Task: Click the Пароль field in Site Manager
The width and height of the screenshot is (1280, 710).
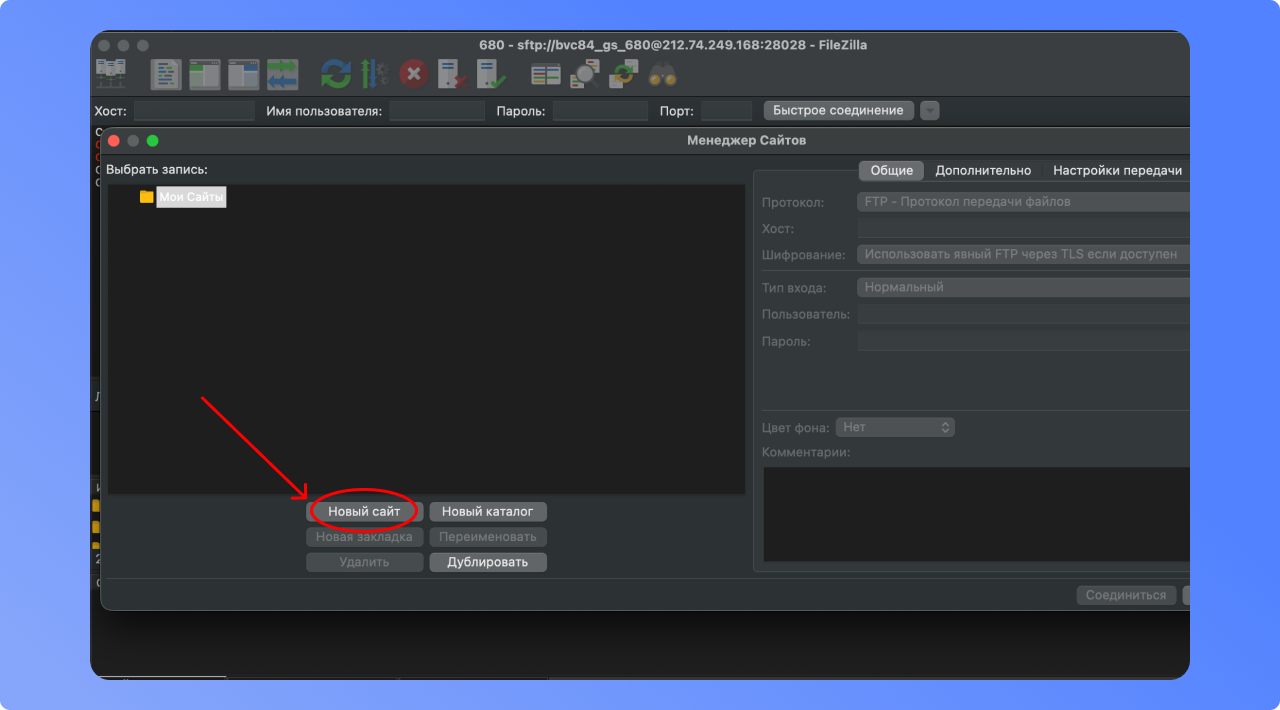Action: pyautogui.click(x=1023, y=341)
